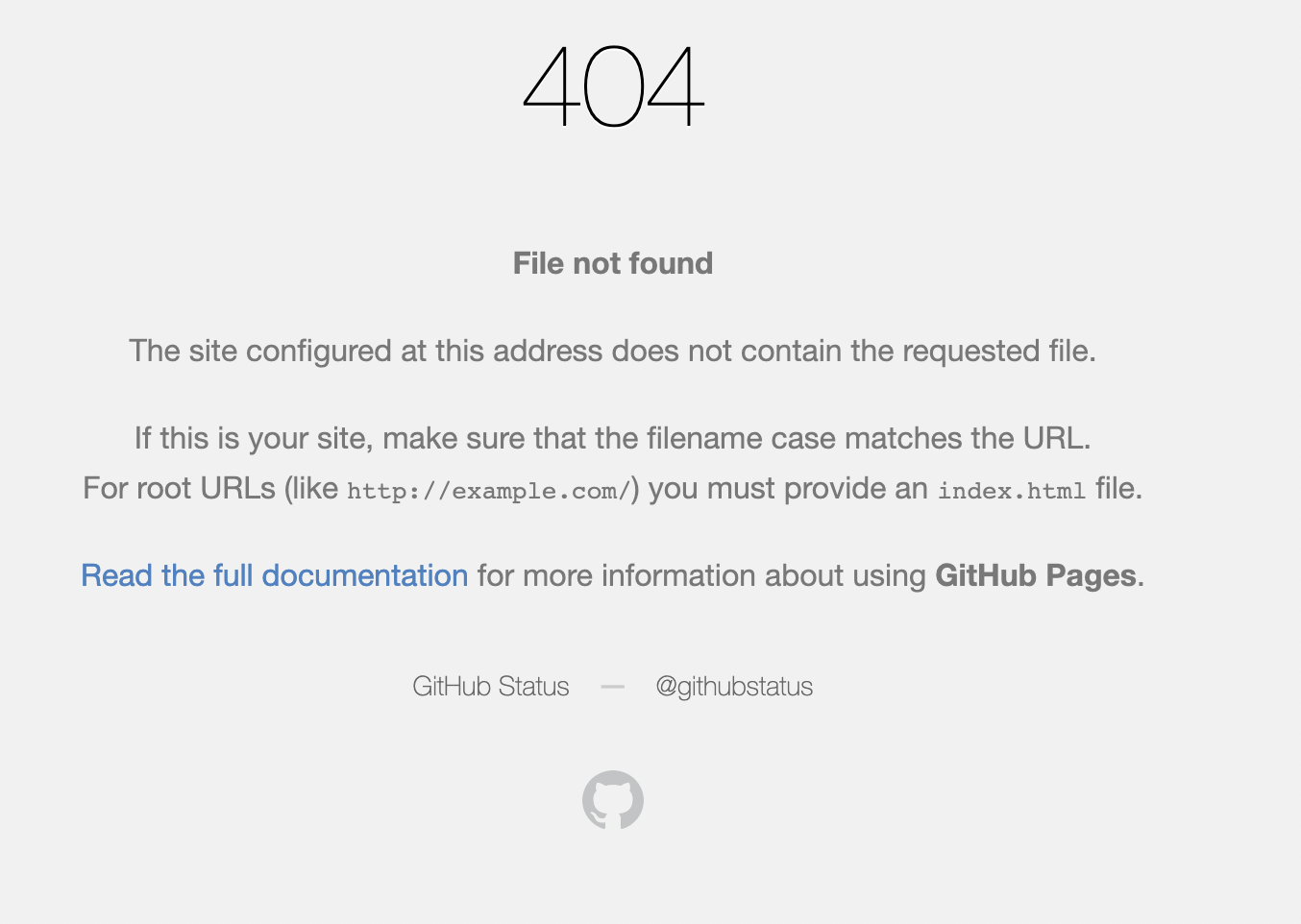
Task: Click the zero digit in 404
Action: click(x=613, y=86)
